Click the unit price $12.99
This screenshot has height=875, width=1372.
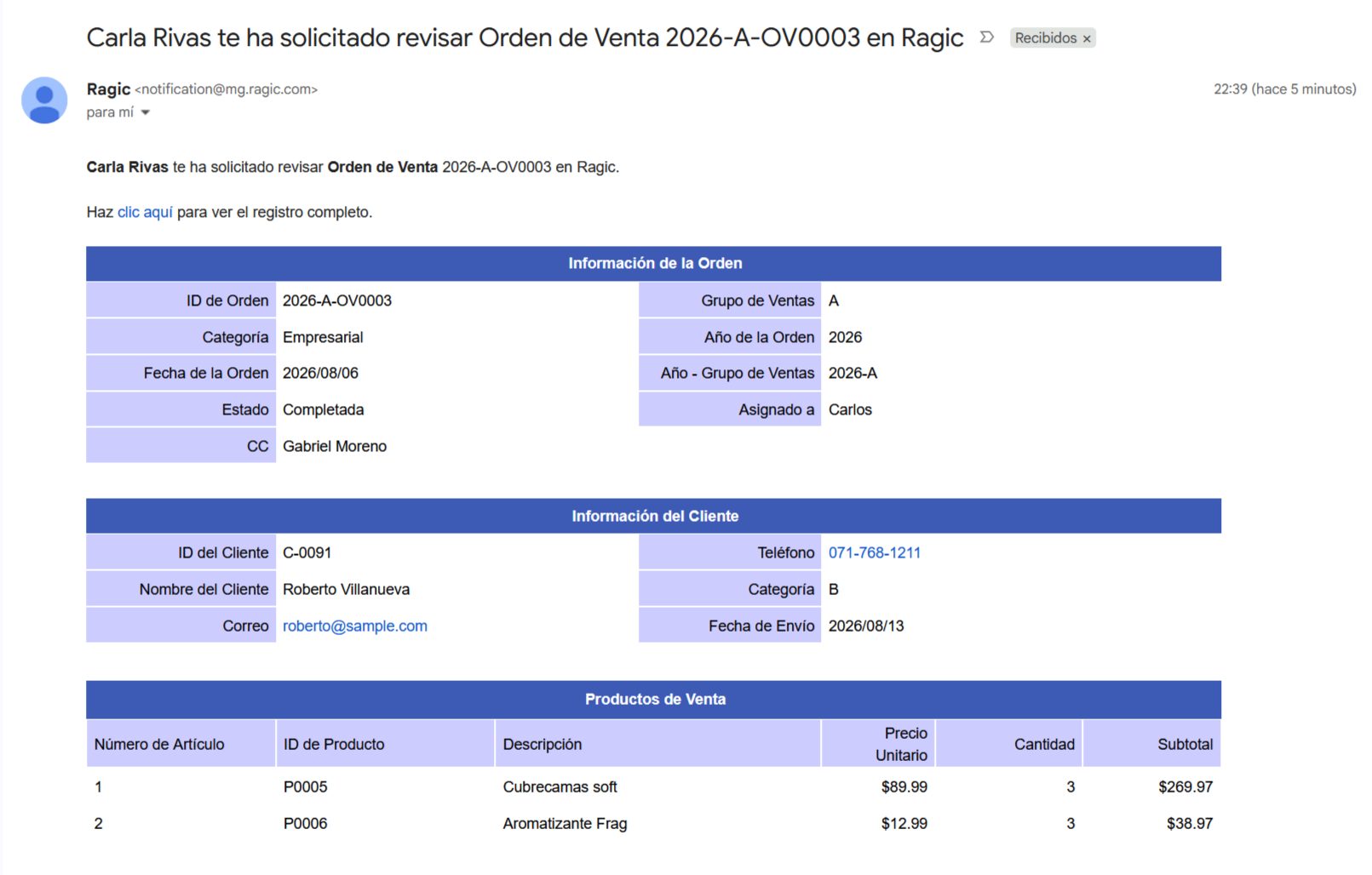[904, 823]
